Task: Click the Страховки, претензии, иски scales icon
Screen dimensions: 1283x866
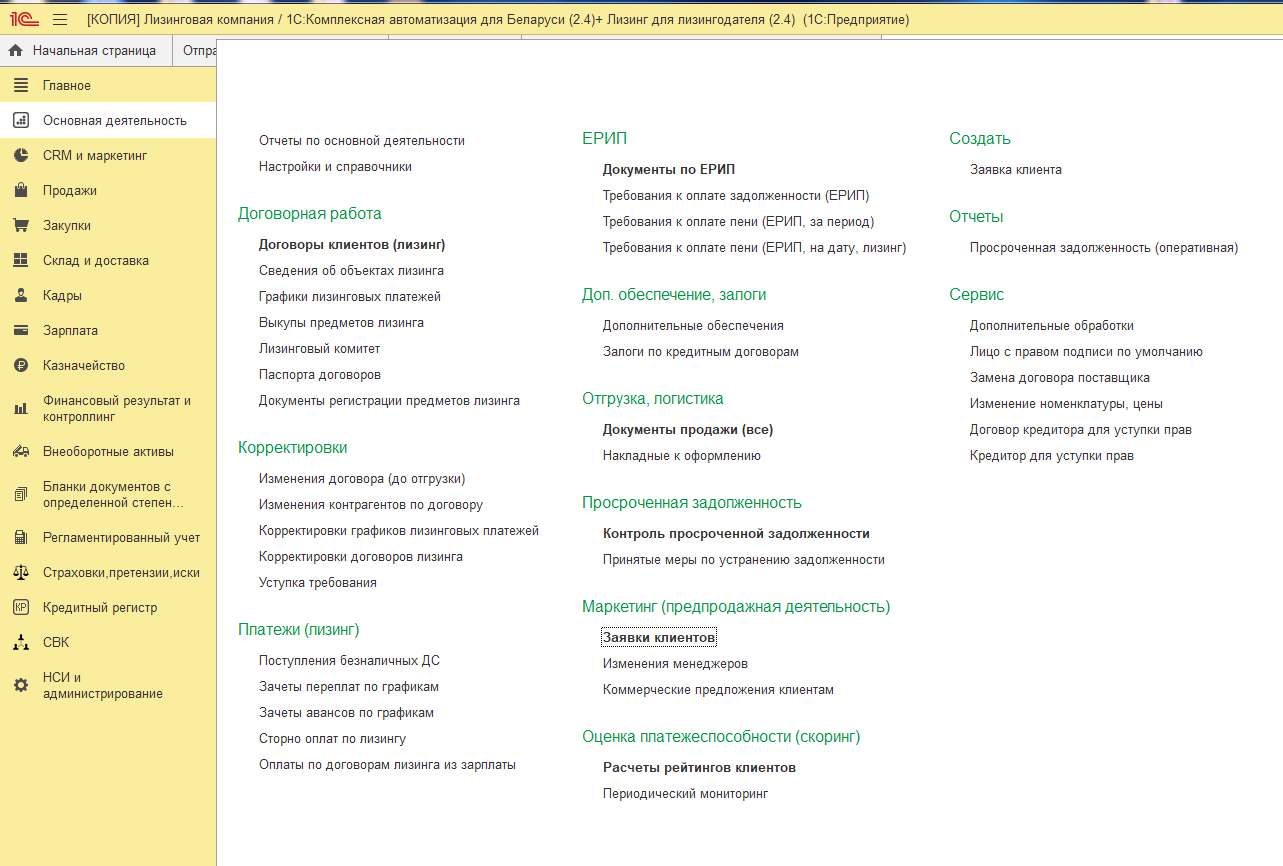Action: pyautogui.click(x=21, y=573)
